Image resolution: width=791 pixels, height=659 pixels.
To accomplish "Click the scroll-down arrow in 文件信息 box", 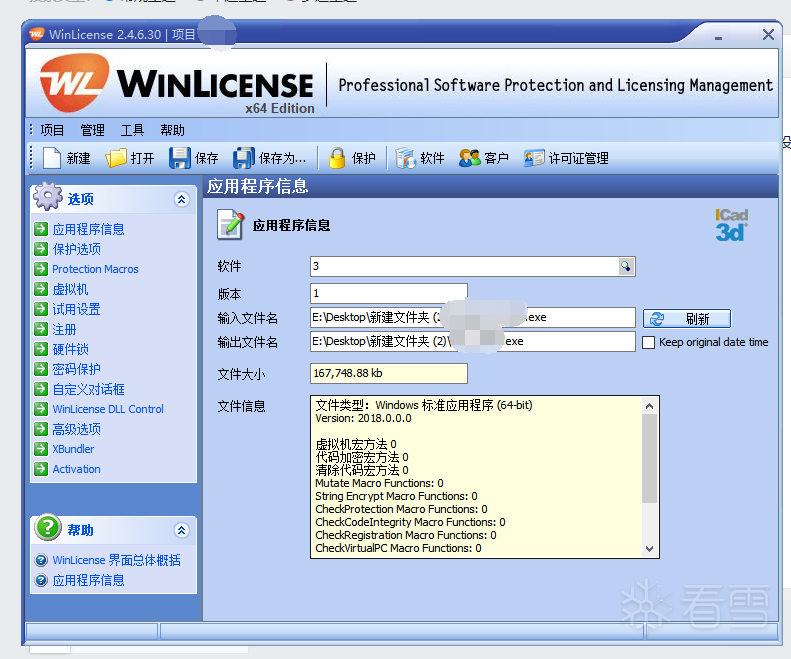I will (650, 549).
